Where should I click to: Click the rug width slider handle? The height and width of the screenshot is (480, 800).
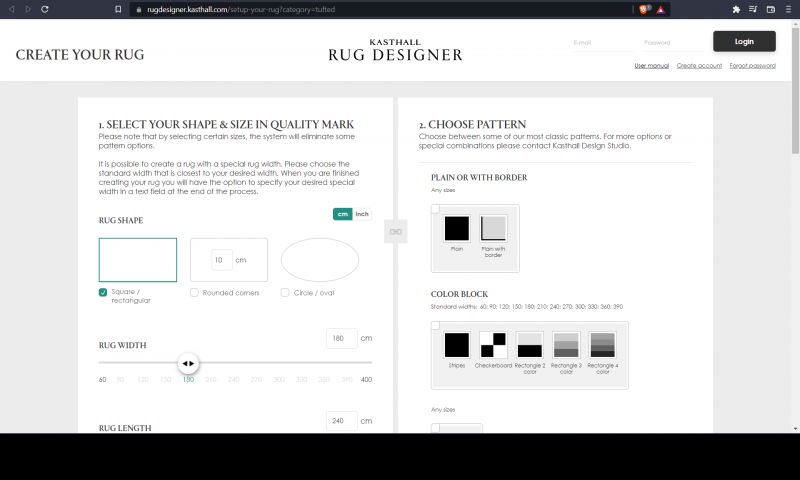coord(188,363)
